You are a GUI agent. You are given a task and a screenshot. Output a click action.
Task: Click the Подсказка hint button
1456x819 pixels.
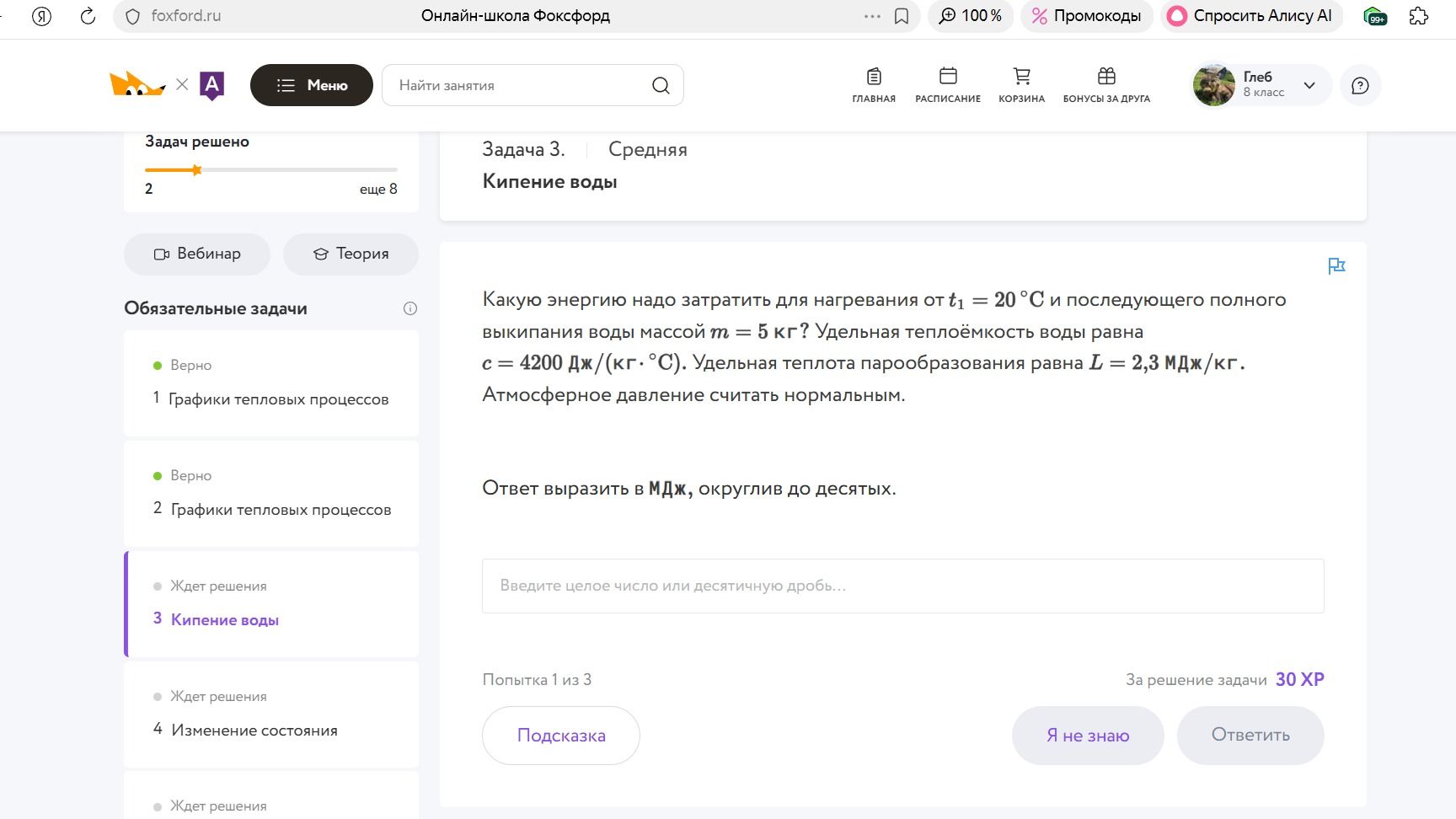[561, 736]
